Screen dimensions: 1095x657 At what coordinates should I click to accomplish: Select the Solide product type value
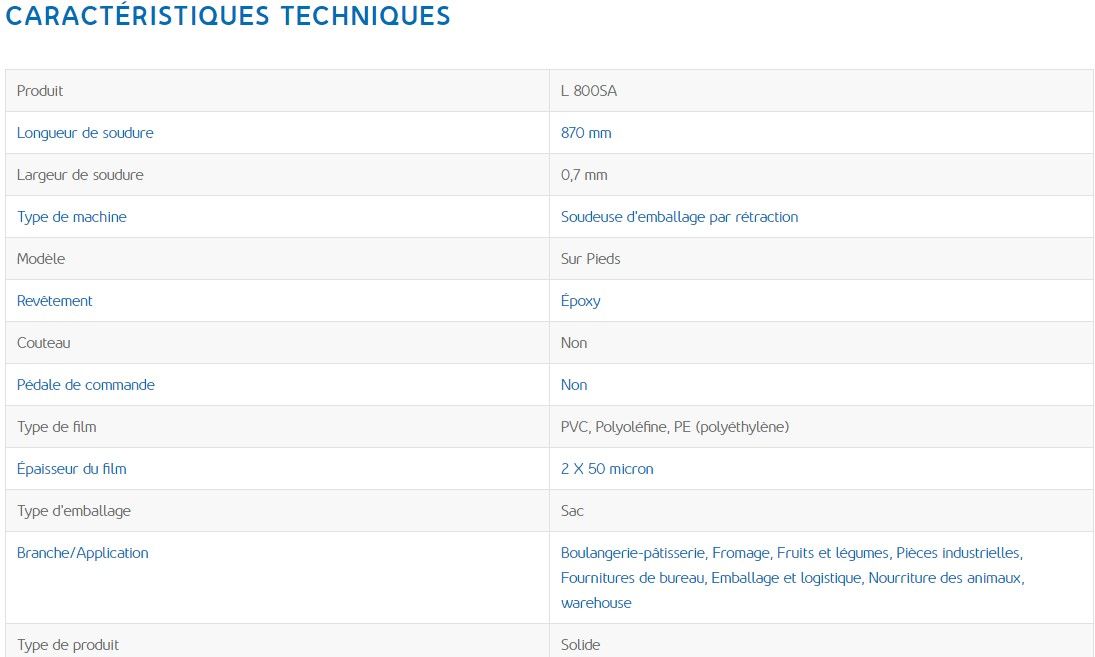point(580,645)
